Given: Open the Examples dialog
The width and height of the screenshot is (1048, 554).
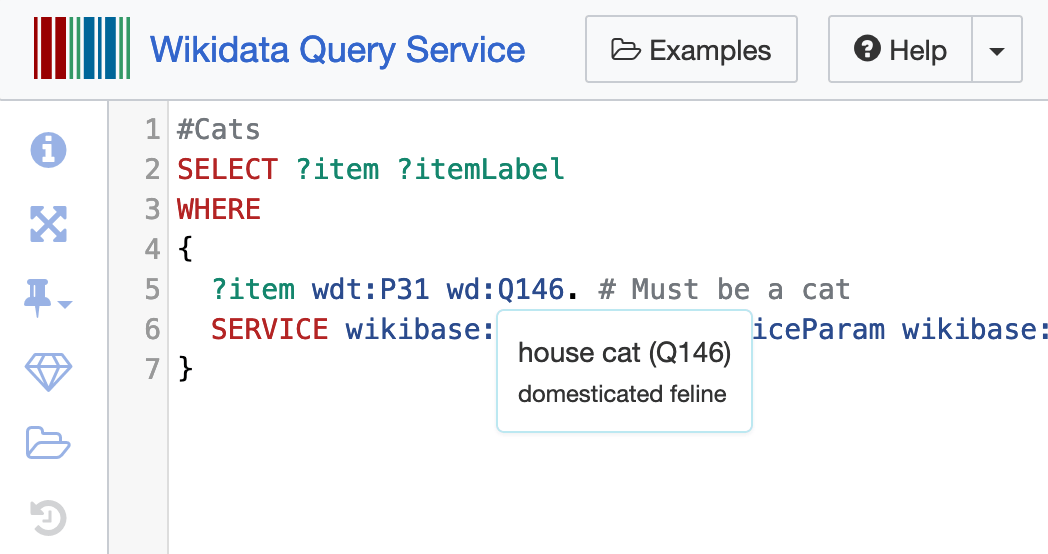Looking at the screenshot, I should tap(691, 49).
